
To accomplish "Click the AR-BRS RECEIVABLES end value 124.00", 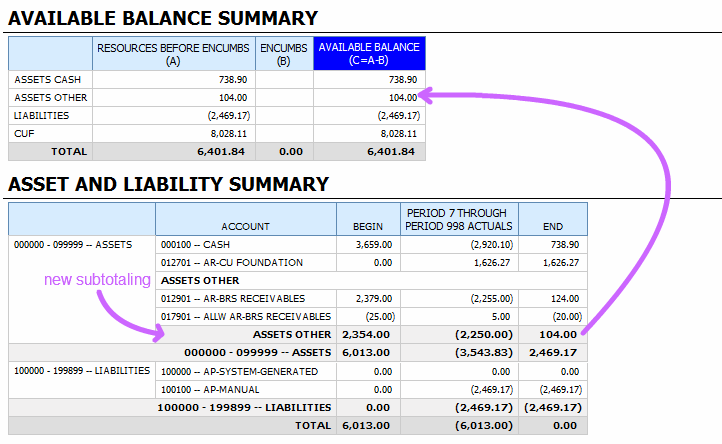I will point(565,298).
